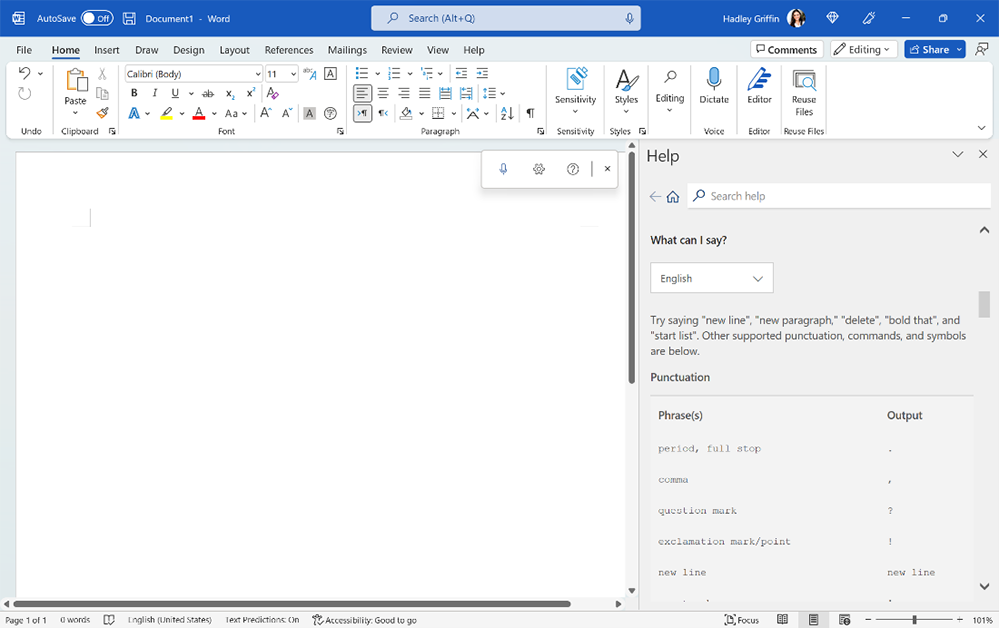999x628 pixels.
Task: Apply Subscript formatting
Action: pyautogui.click(x=230, y=94)
